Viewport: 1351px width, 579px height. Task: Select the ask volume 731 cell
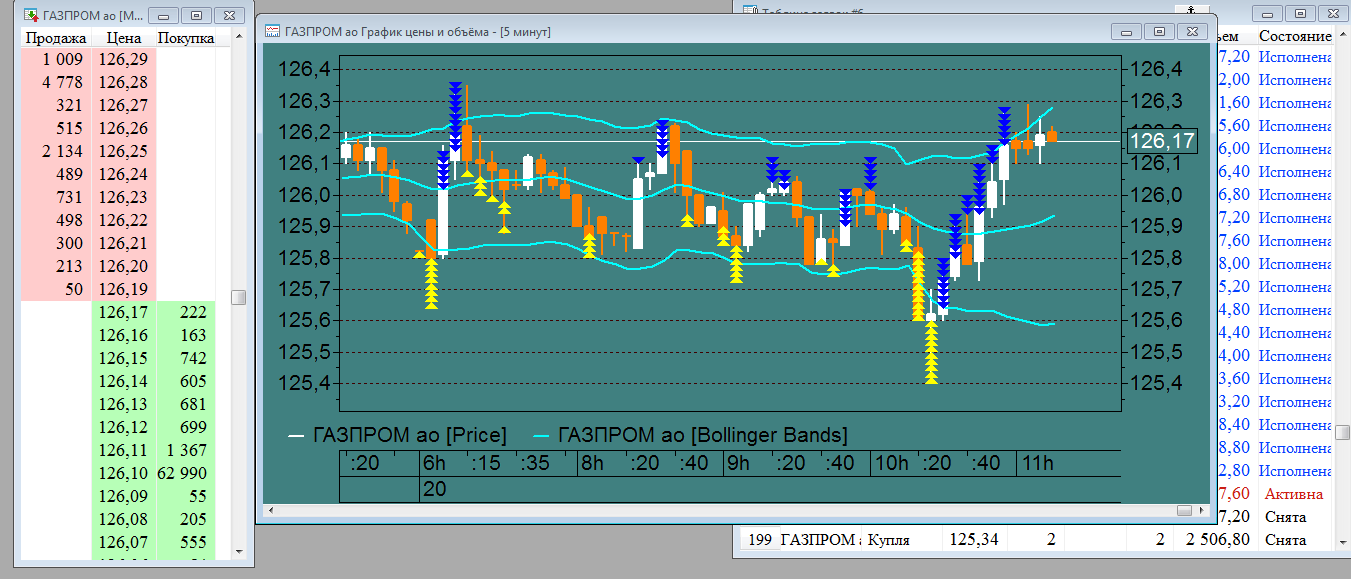56,198
